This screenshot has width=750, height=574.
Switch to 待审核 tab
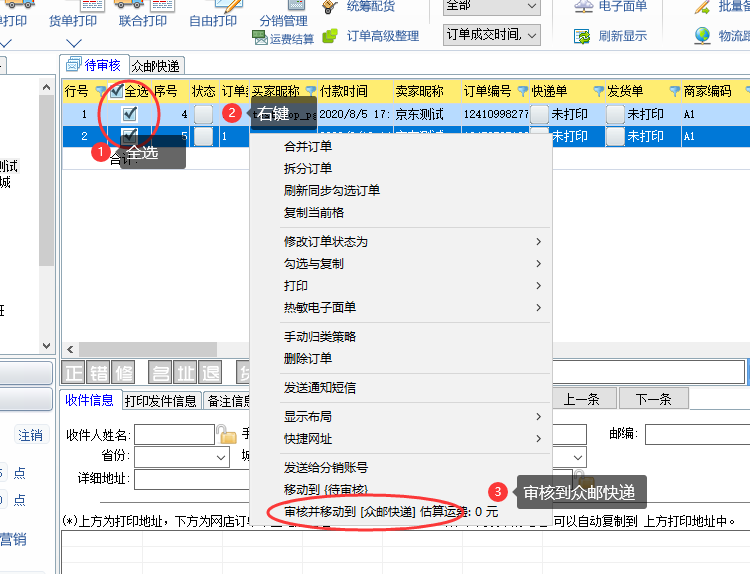click(94, 65)
